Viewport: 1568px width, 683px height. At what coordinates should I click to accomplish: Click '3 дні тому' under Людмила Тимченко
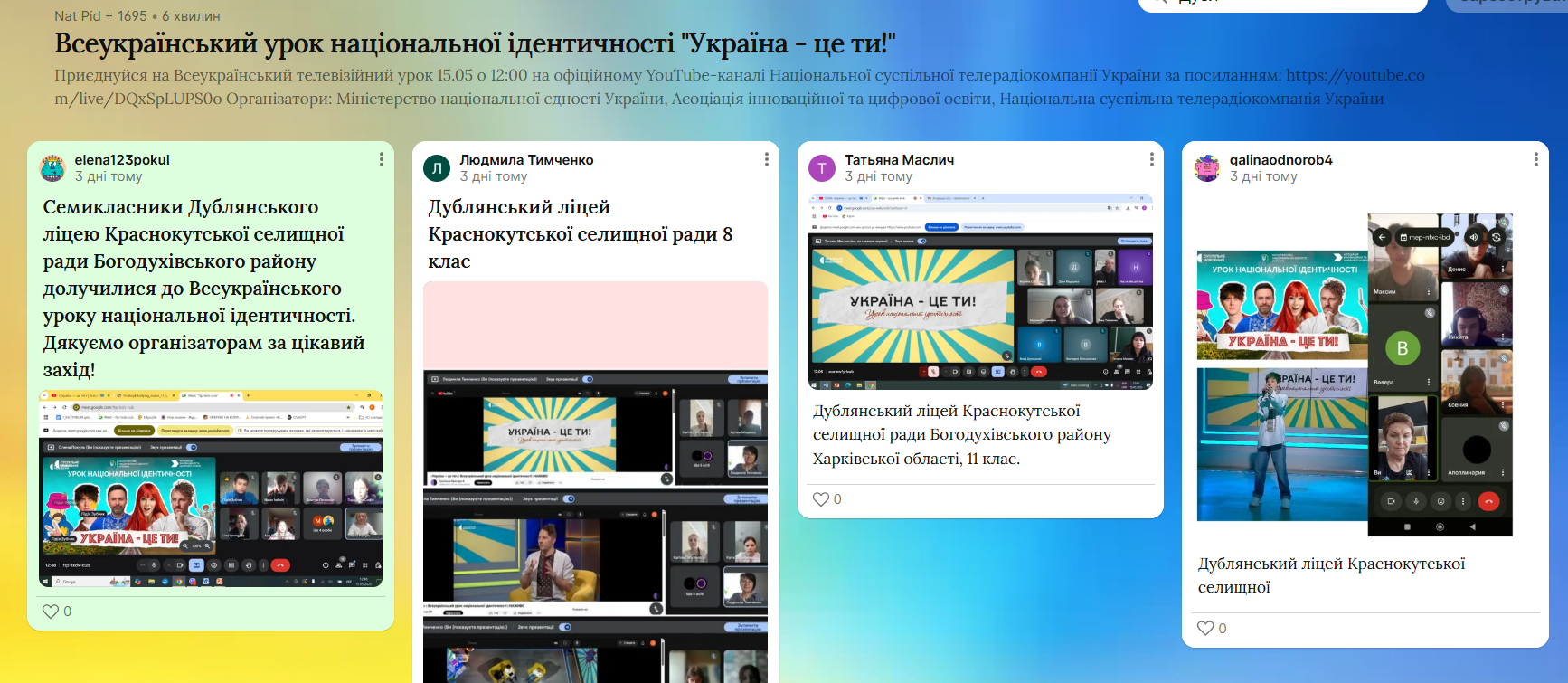coord(493,176)
